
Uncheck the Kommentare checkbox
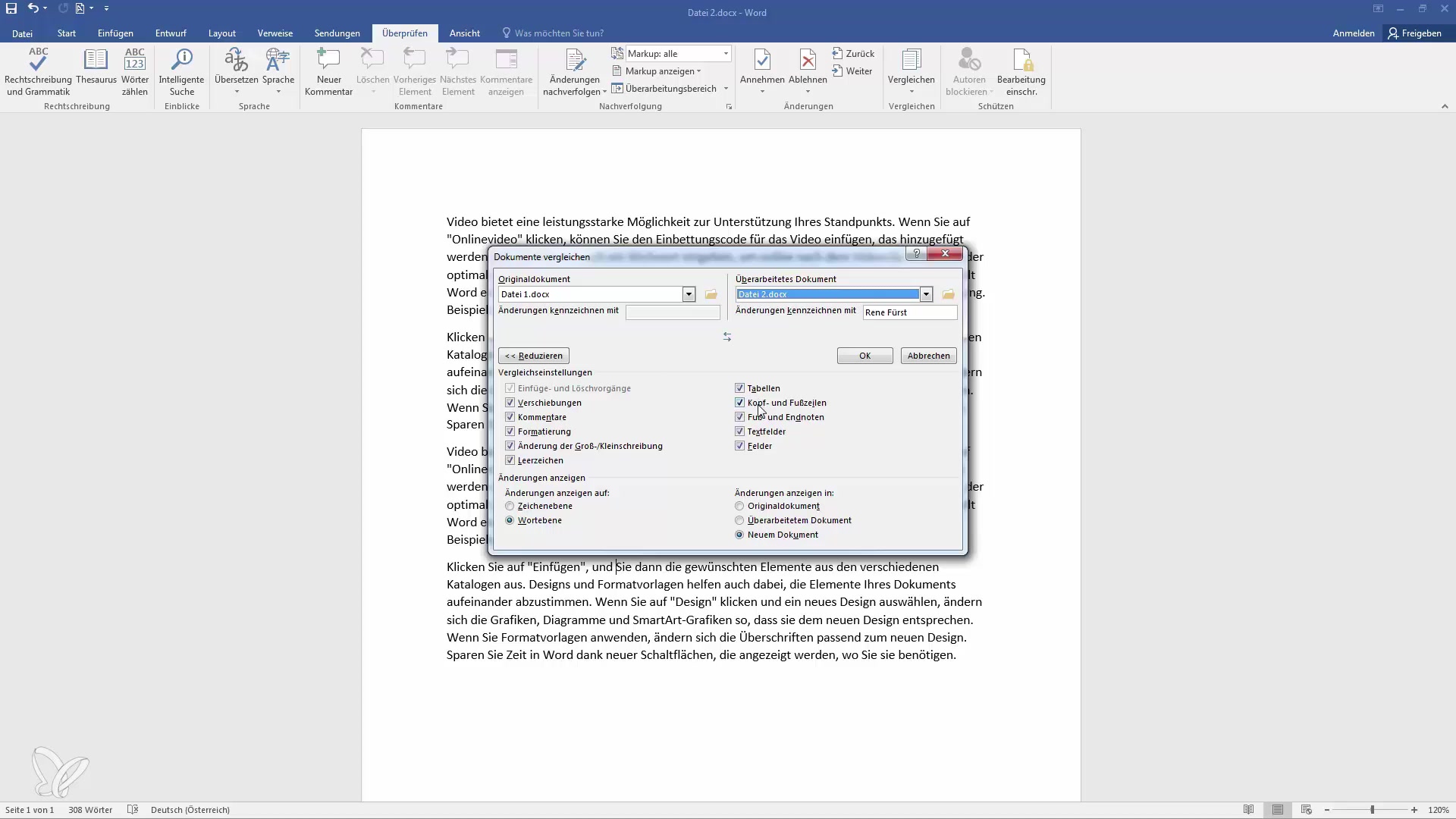click(x=510, y=417)
